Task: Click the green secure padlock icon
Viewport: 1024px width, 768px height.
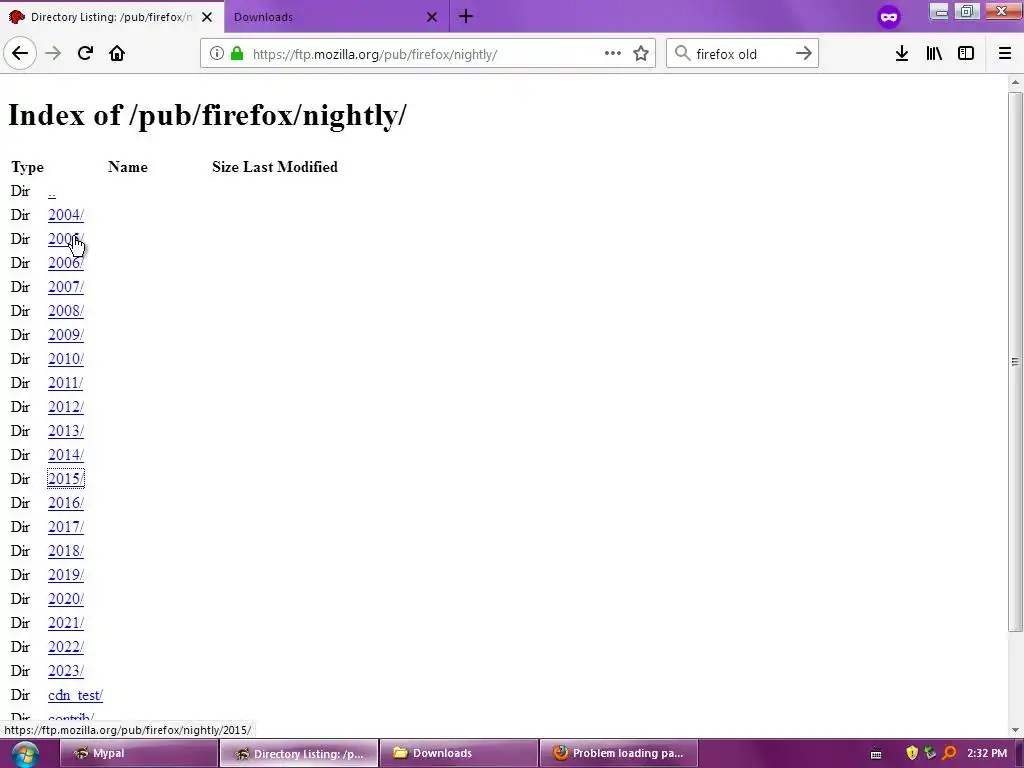Action: coord(237,54)
